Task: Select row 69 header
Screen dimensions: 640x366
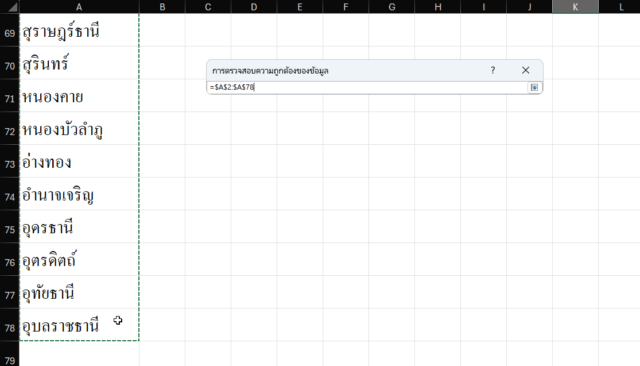Action: 9,30
